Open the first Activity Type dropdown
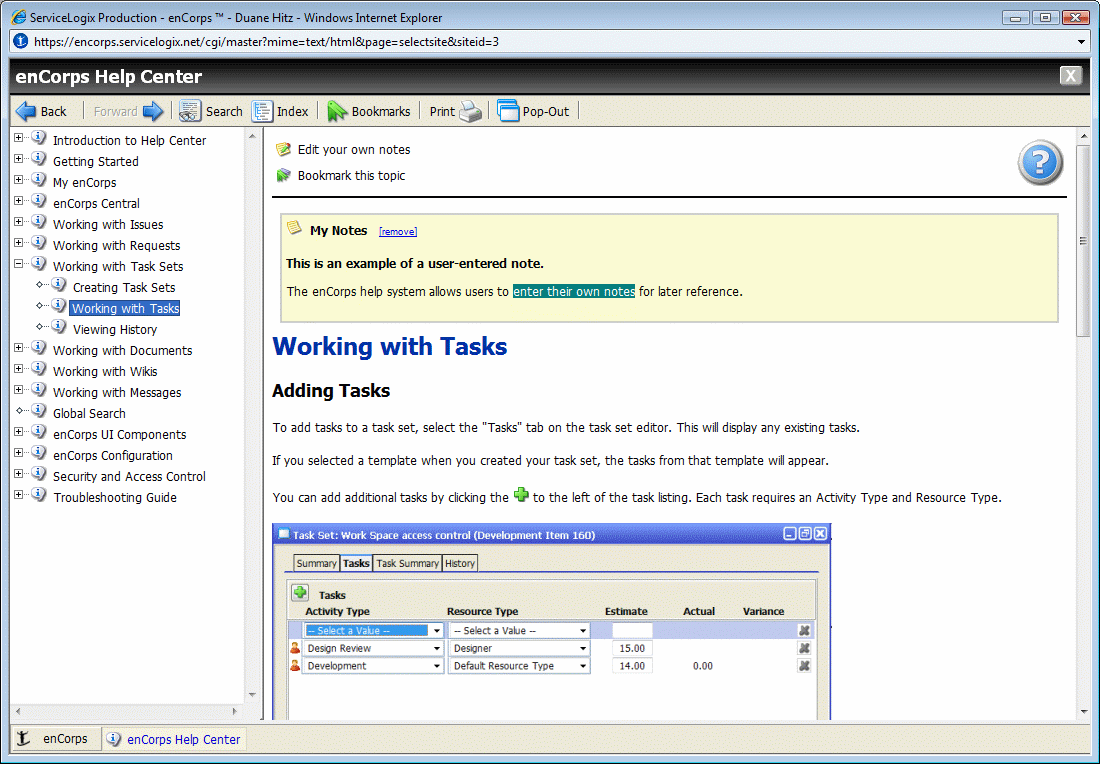The width and height of the screenshot is (1100, 764). (373, 631)
